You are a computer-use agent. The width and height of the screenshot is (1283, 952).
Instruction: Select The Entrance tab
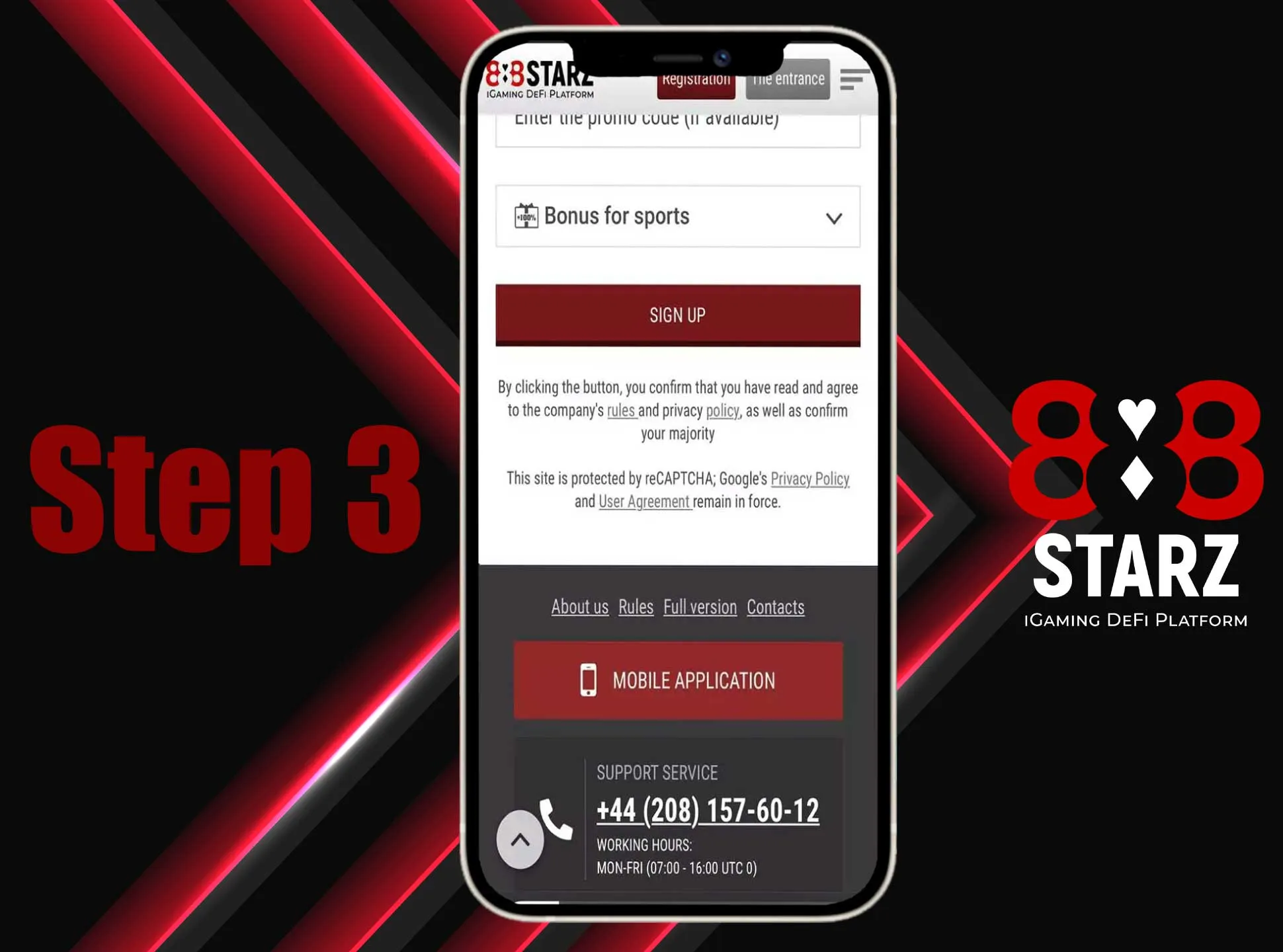click(789, 79)
